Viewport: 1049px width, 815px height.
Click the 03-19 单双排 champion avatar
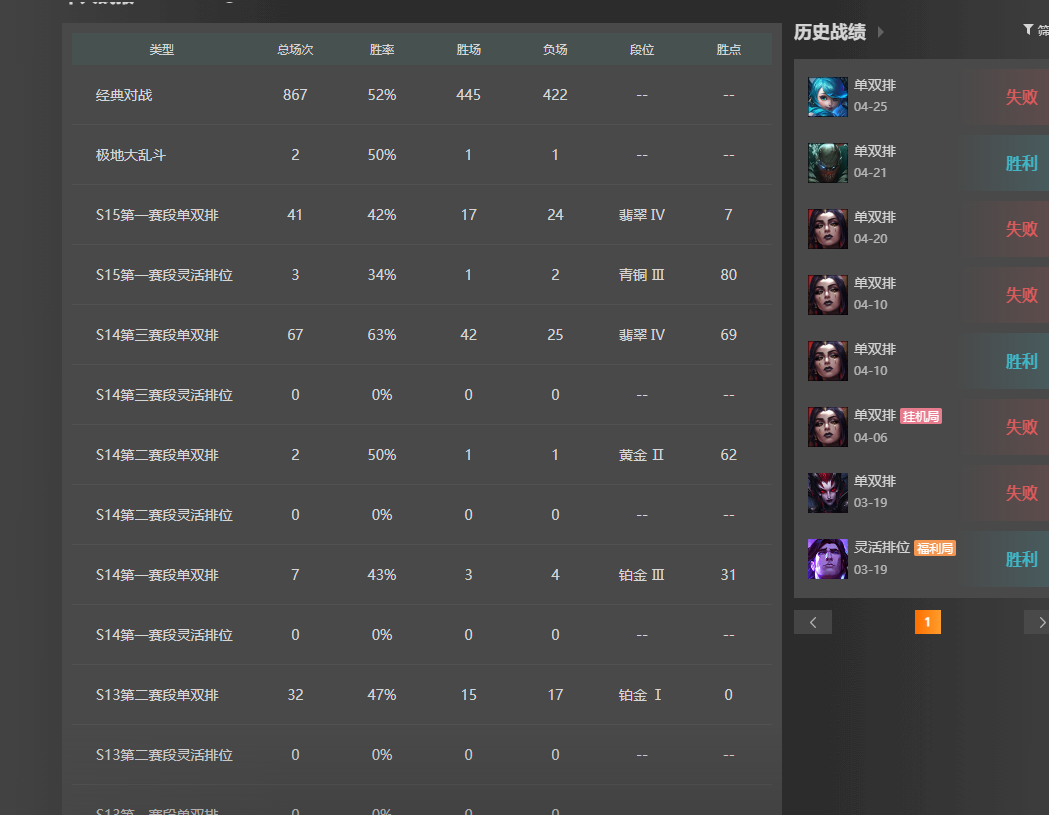(828, 493)
